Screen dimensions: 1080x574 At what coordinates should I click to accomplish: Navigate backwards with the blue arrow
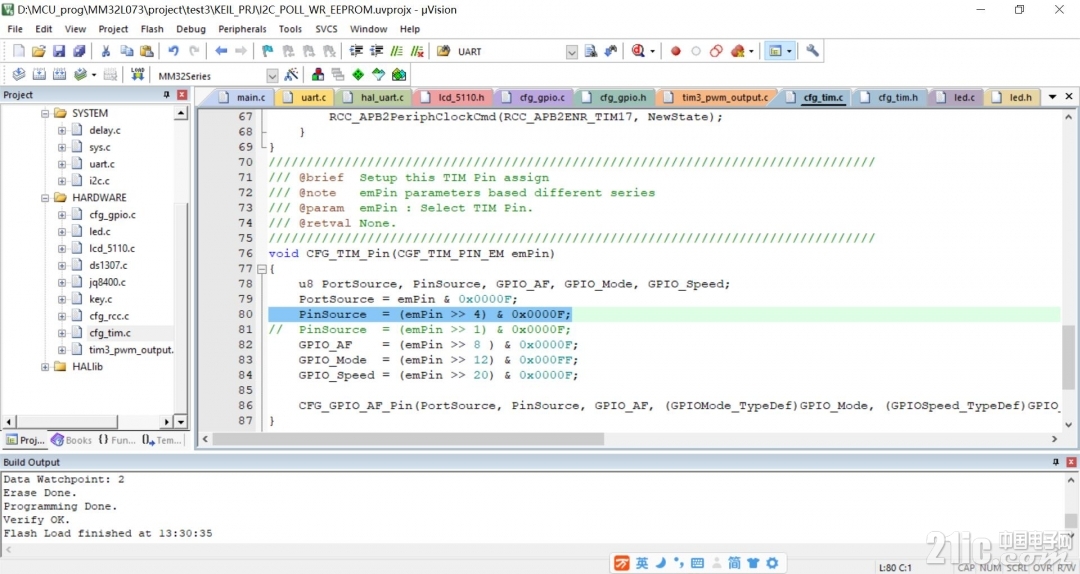click(x=221, y=51)
